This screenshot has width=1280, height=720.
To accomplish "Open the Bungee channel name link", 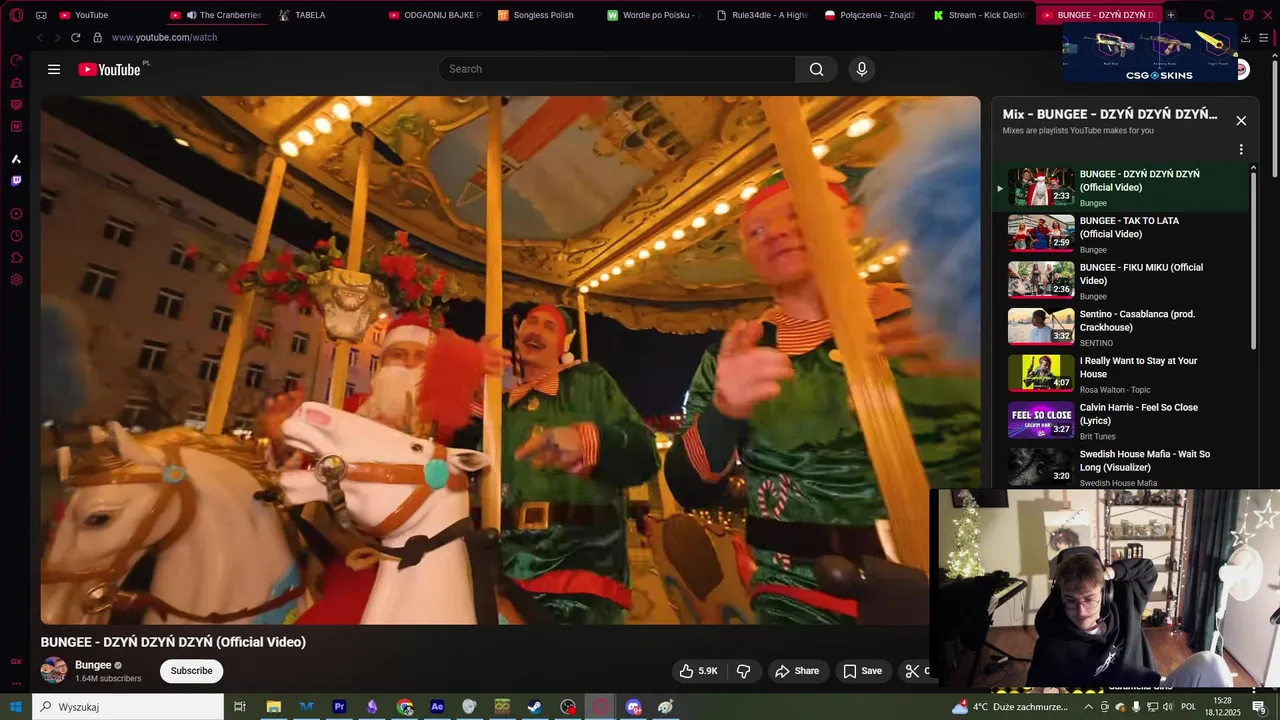I will [x=93, y=665].
